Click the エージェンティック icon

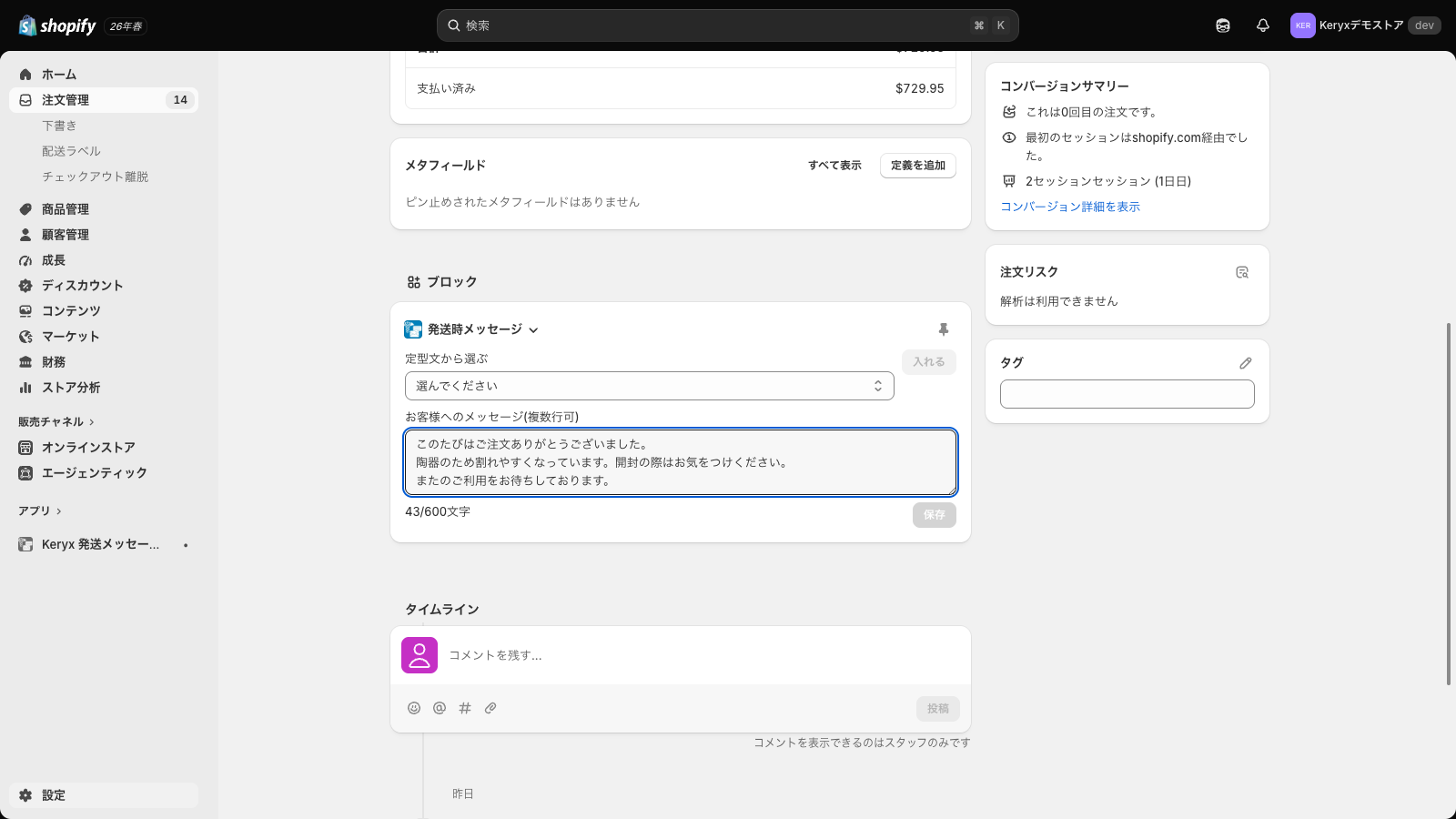pos(25,473)
